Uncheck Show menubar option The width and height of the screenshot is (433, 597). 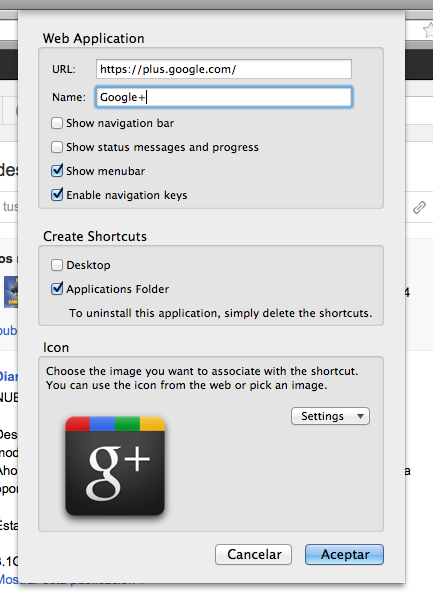click(x=57, y=171)
